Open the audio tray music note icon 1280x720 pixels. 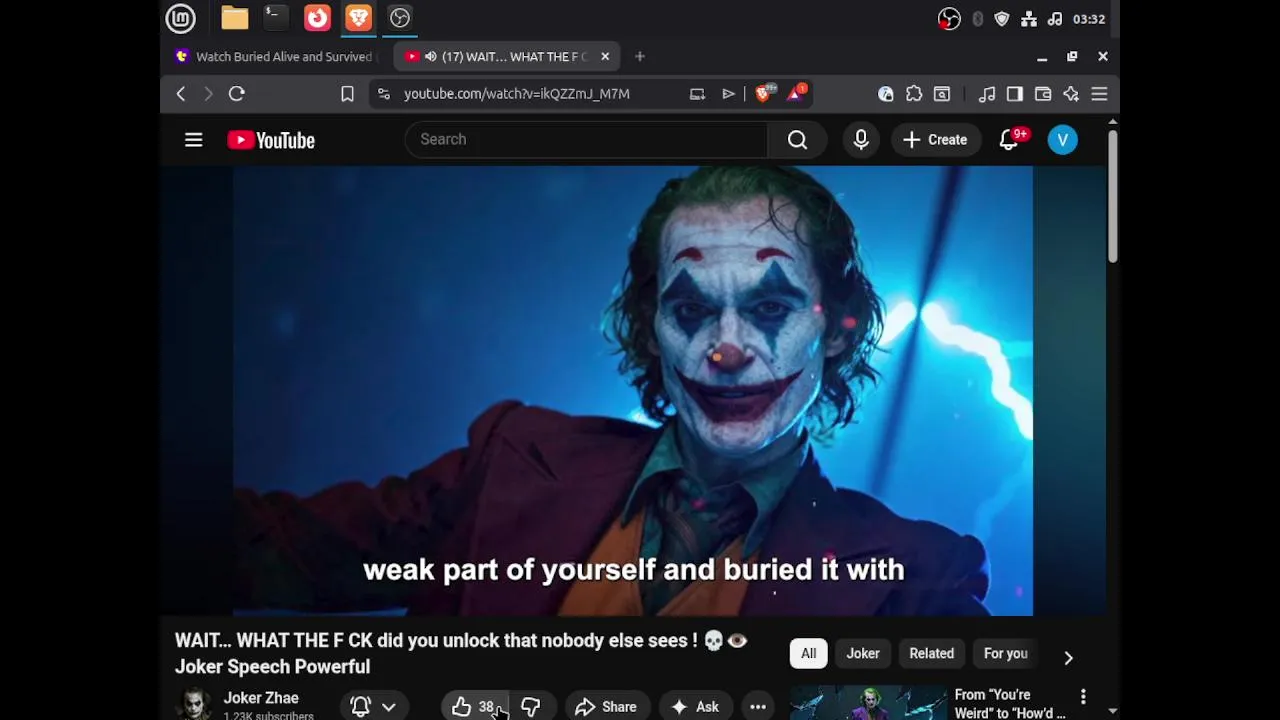(x=1055, y=19)
